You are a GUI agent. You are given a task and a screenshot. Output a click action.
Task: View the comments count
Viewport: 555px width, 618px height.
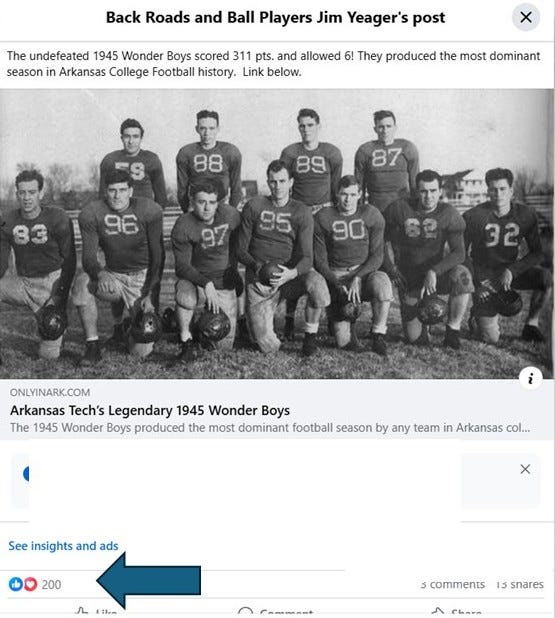453,584
